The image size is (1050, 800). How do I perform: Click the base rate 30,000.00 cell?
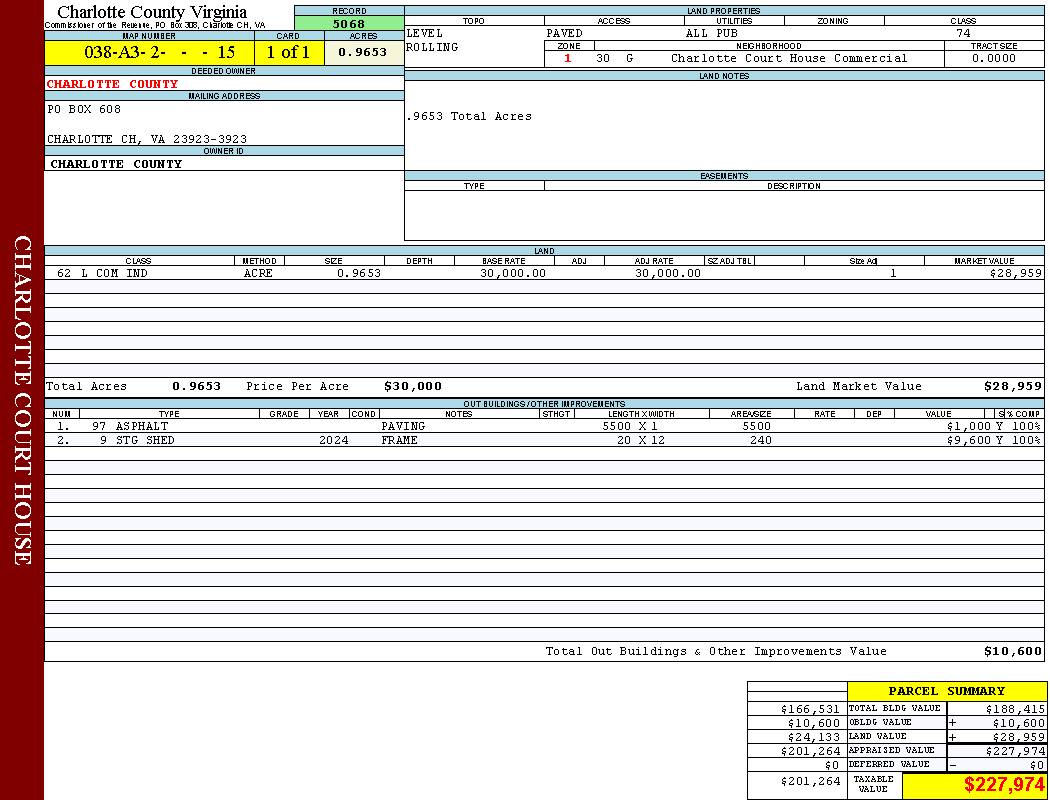click(512, 273)
